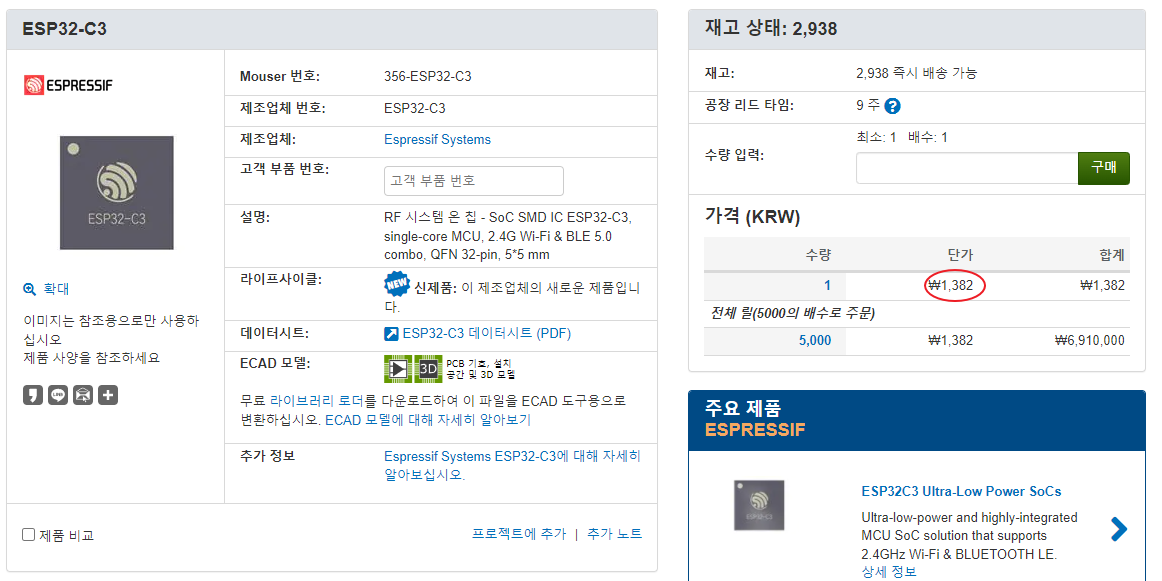Share via the email envelope icon
Viewport: 1162px width, 581px height.
coord(83,395)
